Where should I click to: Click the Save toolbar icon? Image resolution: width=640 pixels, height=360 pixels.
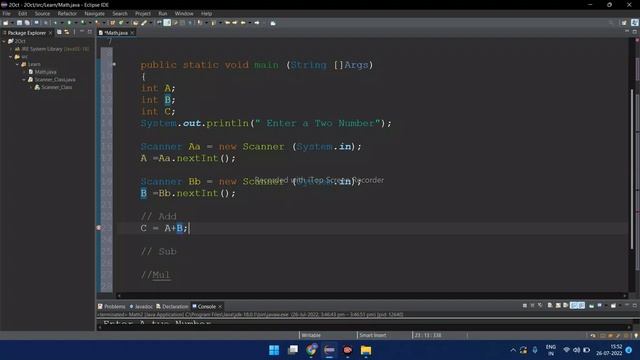pos(19,23)
